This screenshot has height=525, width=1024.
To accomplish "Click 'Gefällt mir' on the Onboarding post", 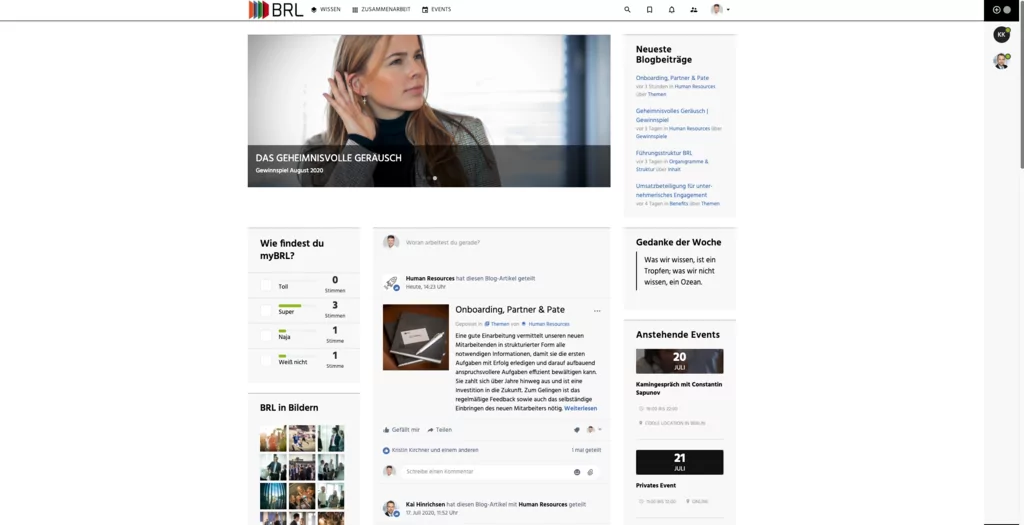I will (401, 430).
